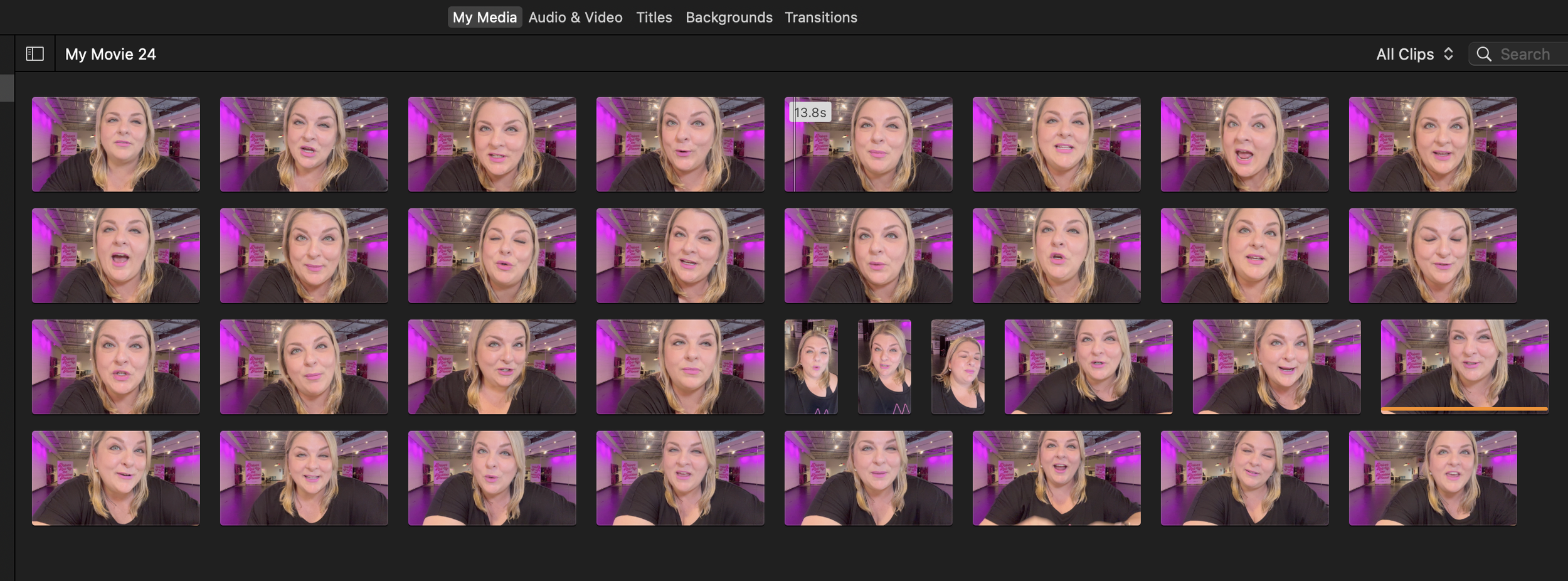Click the 13.8s duration label
This screenshot has width=1568, height=581.
(x=810, y=112)
